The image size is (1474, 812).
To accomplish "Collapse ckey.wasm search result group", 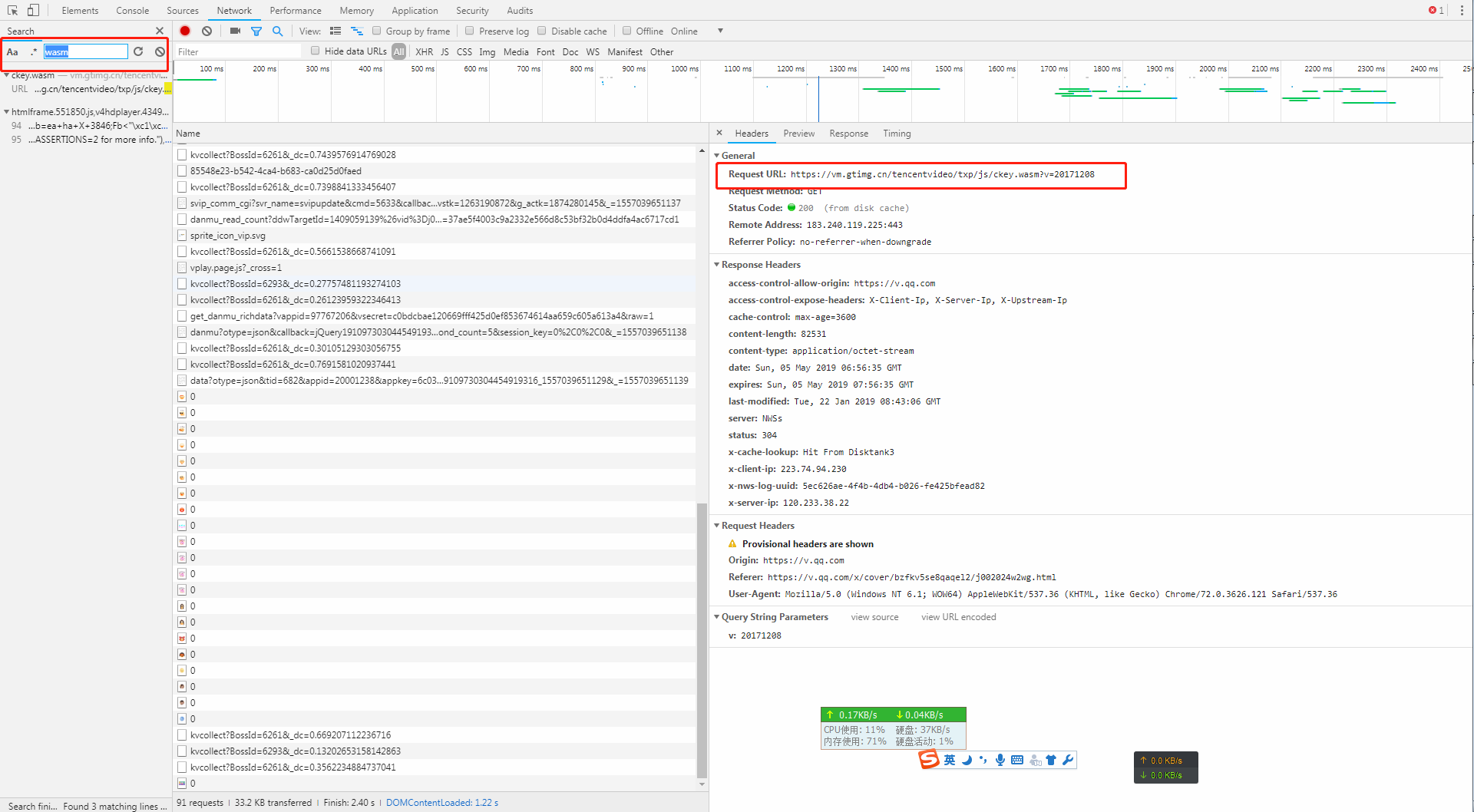I will click(6, 75).
